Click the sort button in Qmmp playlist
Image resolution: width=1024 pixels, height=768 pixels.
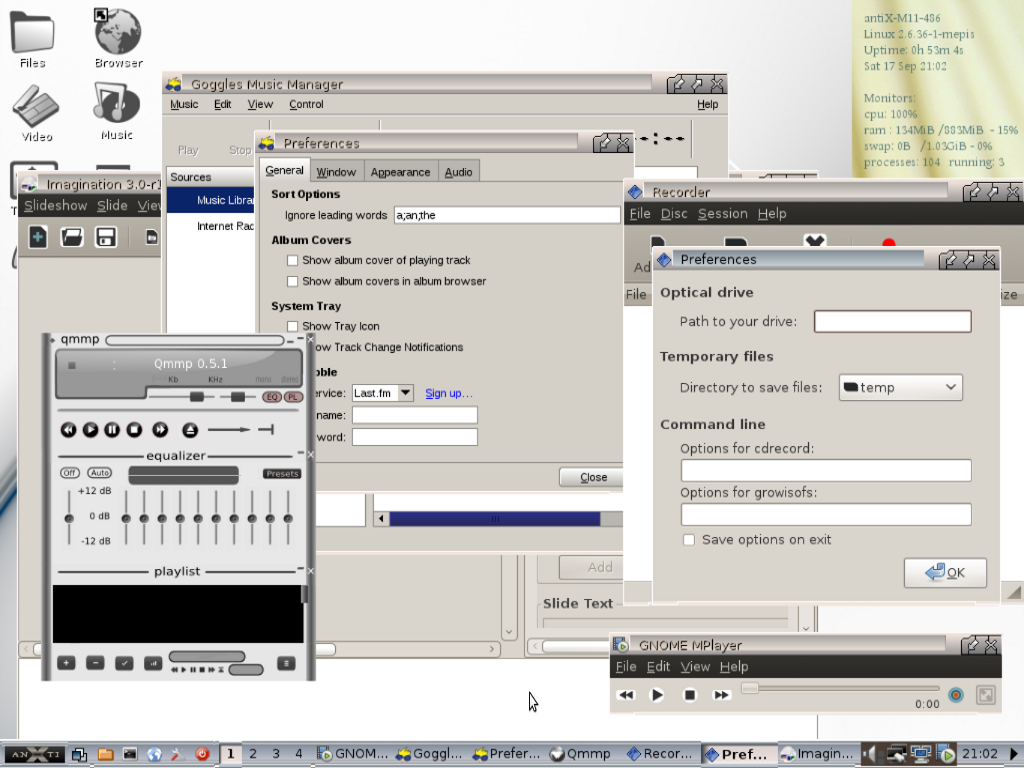153,663
